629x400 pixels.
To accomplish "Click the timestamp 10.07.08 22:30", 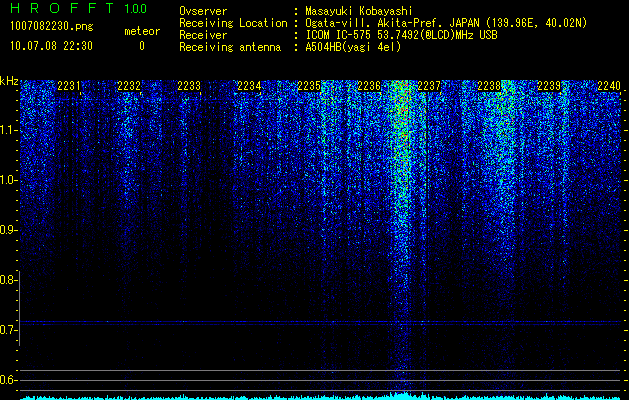I will click(x=51, y=46).
